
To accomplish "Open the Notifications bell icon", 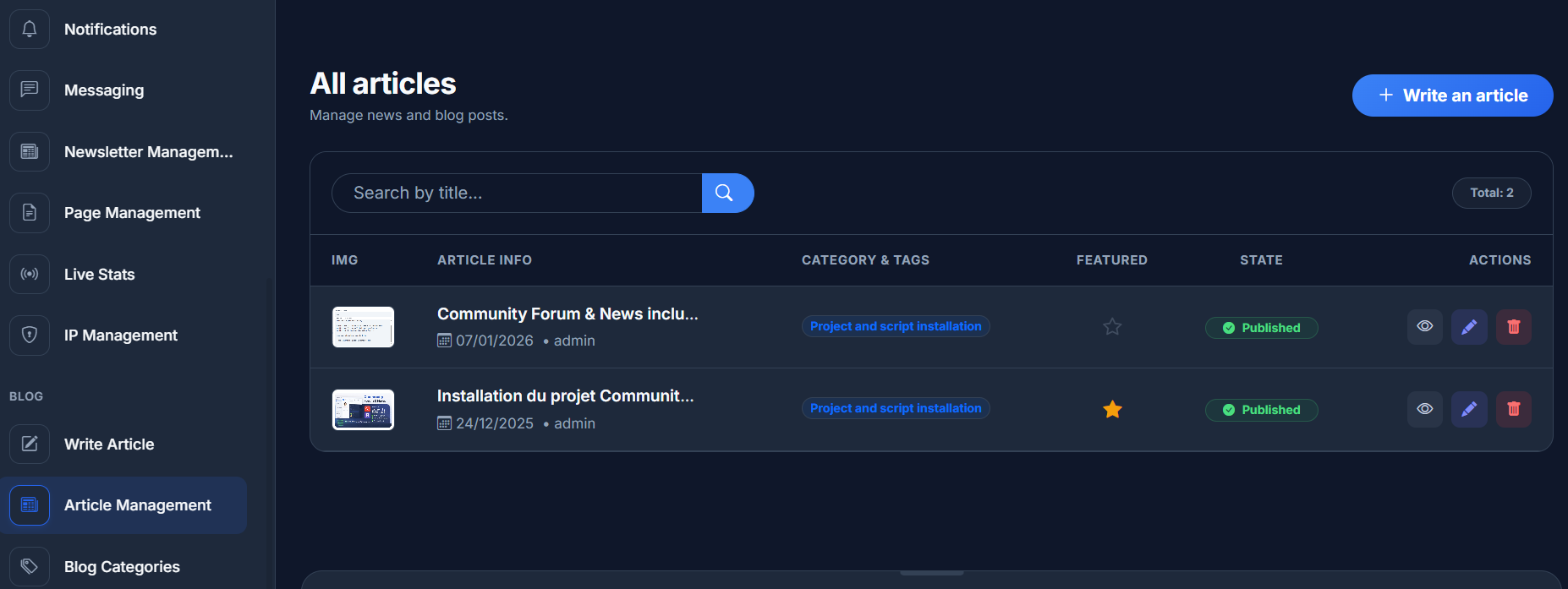I will 30,29.
